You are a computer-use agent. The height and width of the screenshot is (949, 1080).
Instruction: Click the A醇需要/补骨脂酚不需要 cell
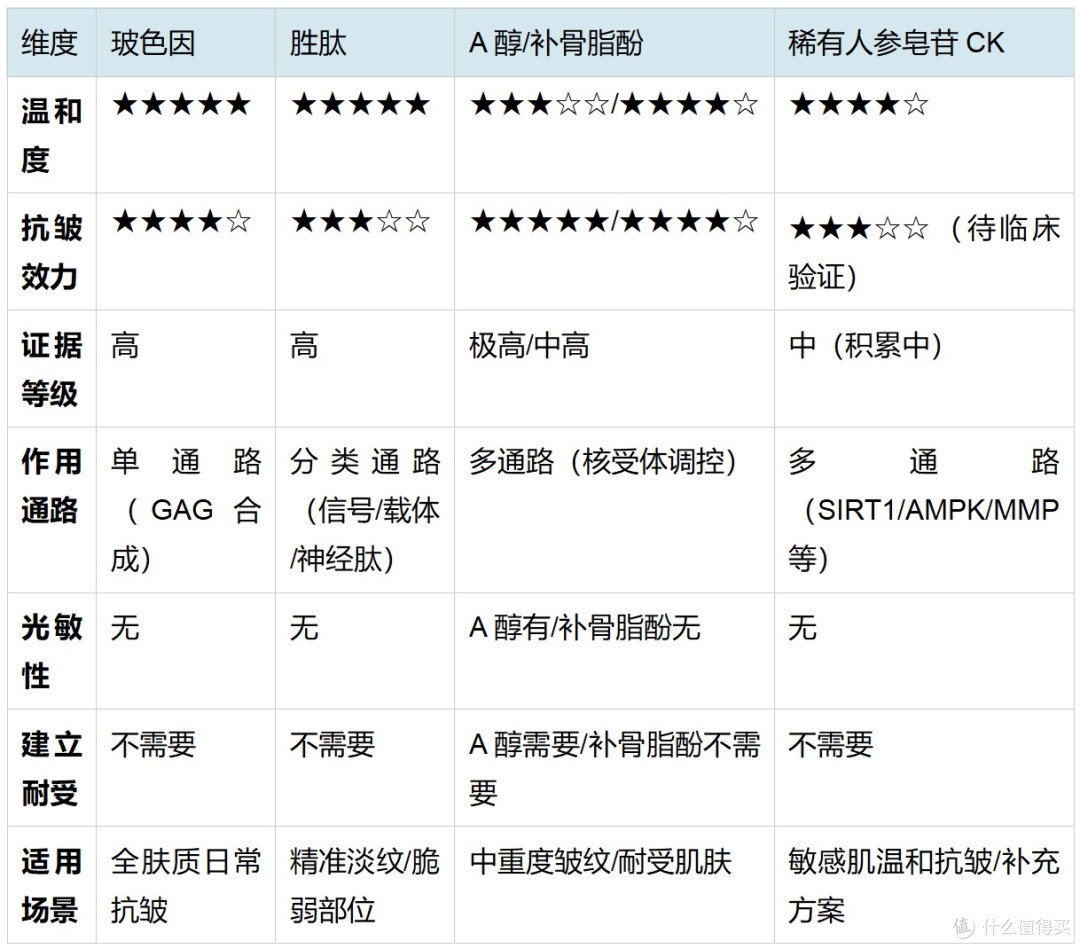[614, 769]
